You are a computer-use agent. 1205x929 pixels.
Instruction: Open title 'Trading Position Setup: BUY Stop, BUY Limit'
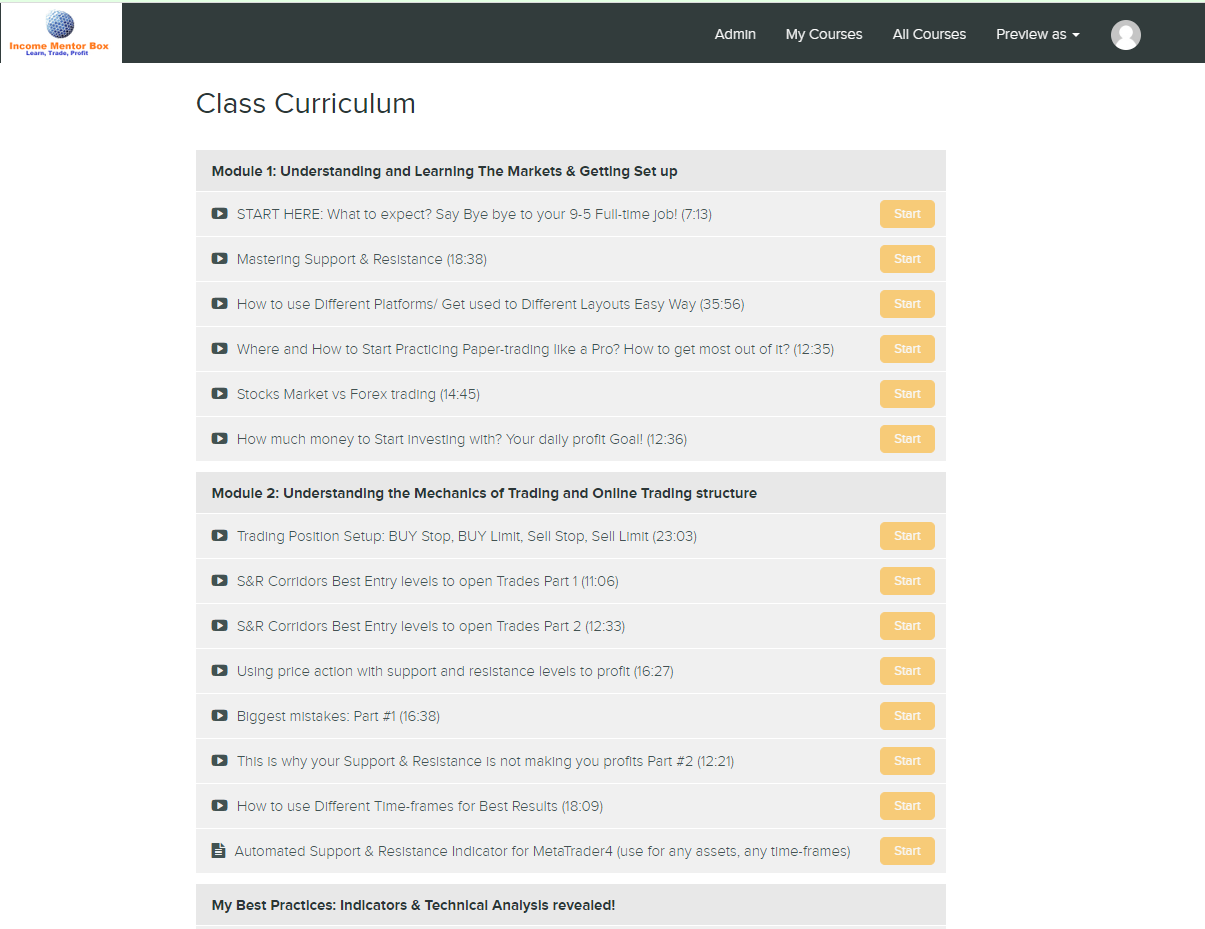467,536
